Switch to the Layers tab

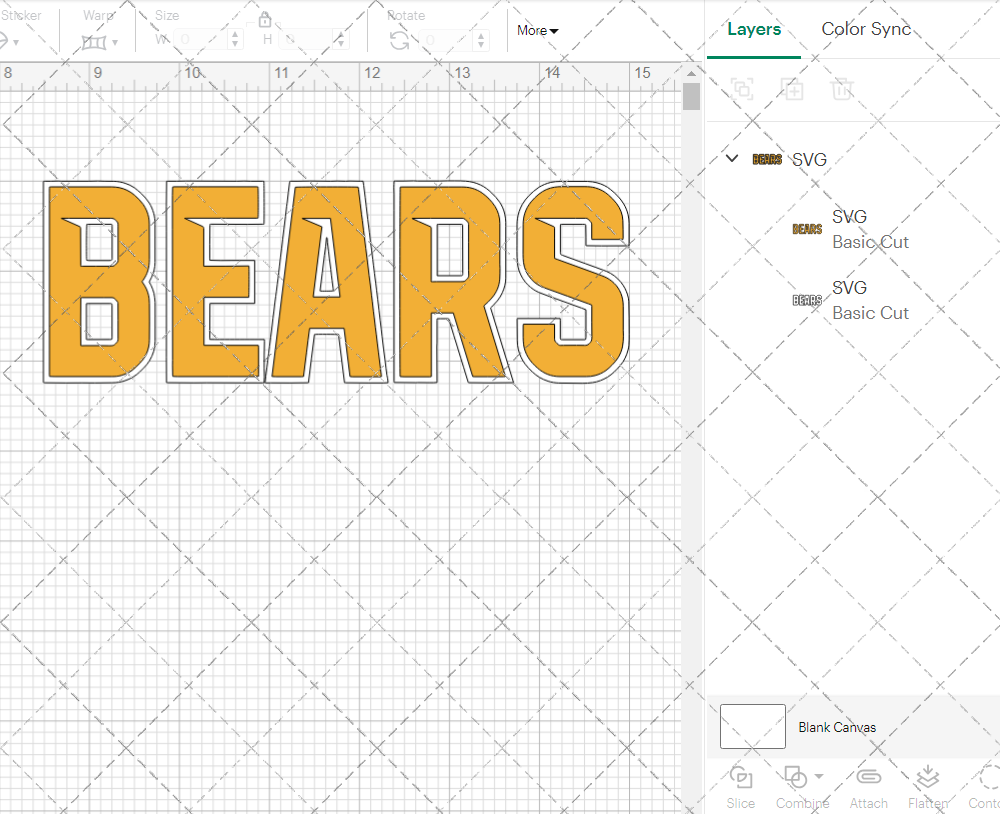pyautogui.click(x=754, y=29)
